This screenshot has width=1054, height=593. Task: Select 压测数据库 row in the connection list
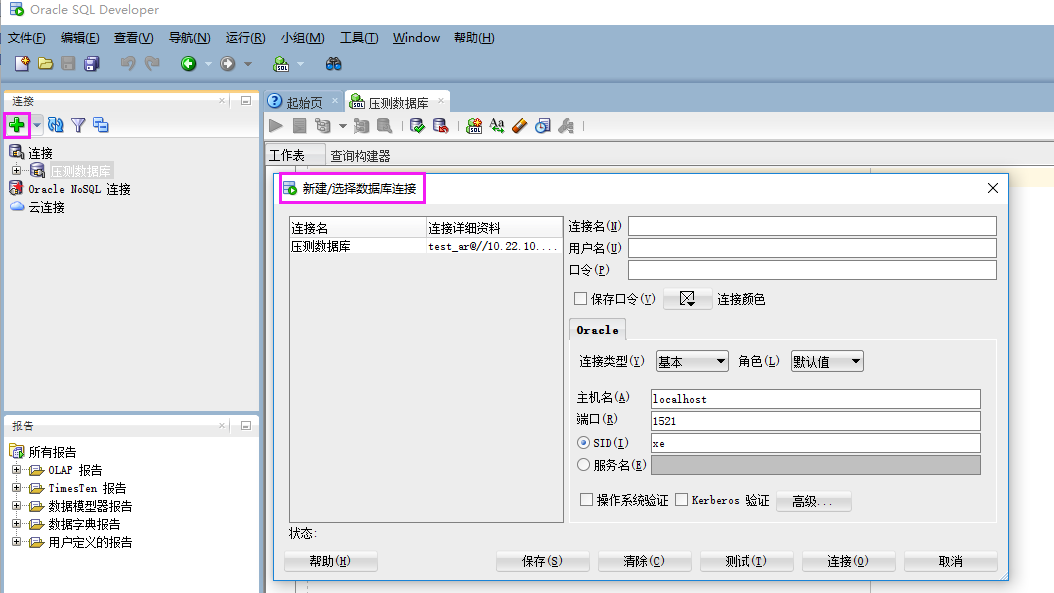coord(426,246)
